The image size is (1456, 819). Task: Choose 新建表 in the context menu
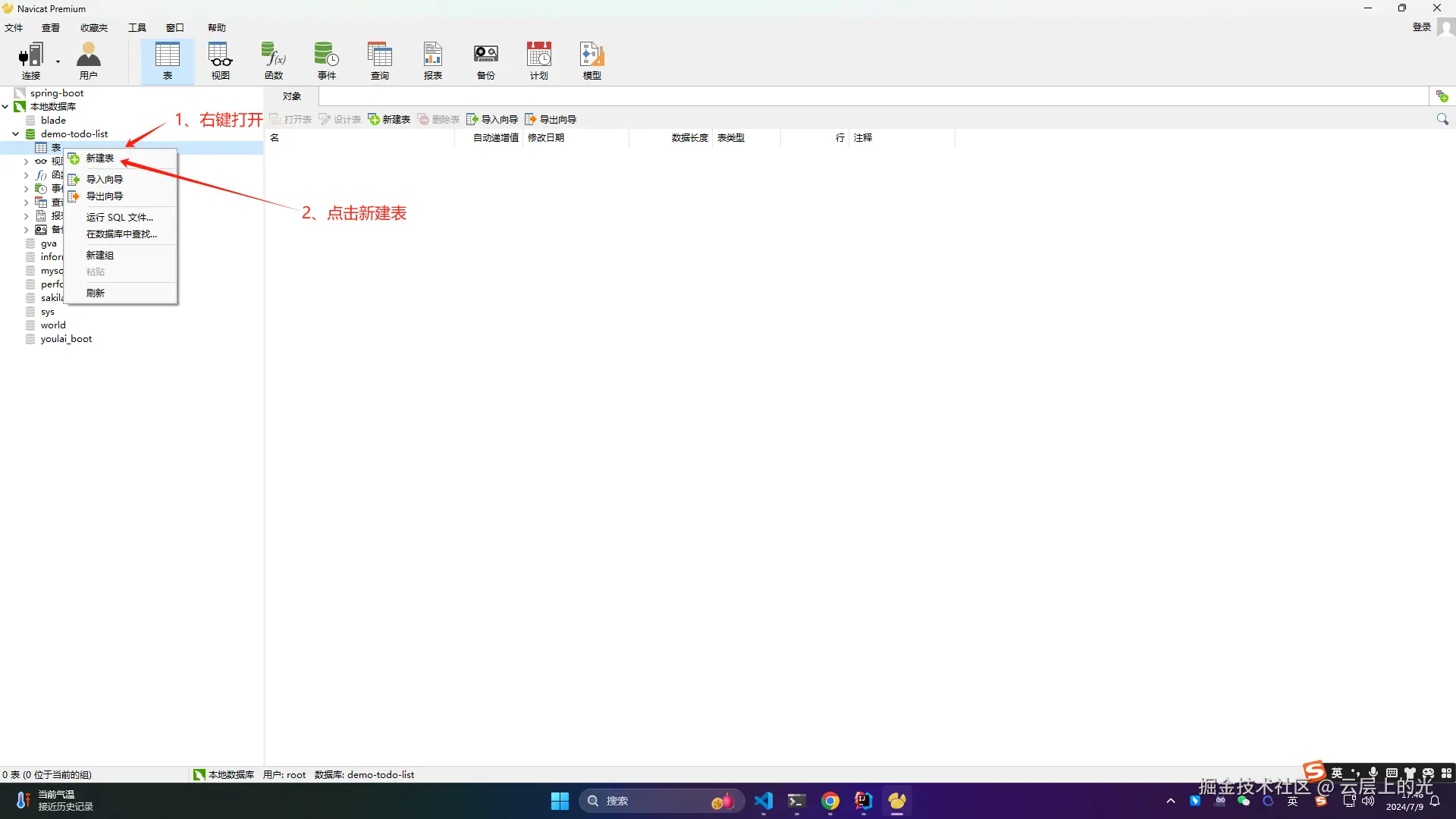click(100, 158)
